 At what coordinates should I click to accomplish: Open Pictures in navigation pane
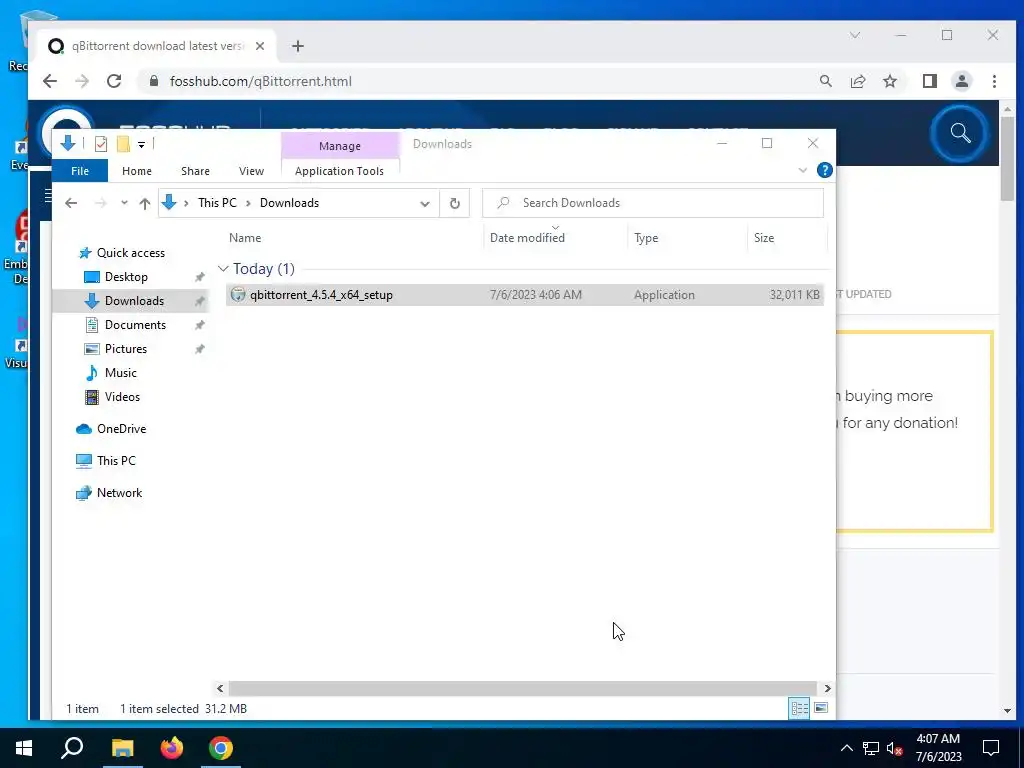[125, 349]
